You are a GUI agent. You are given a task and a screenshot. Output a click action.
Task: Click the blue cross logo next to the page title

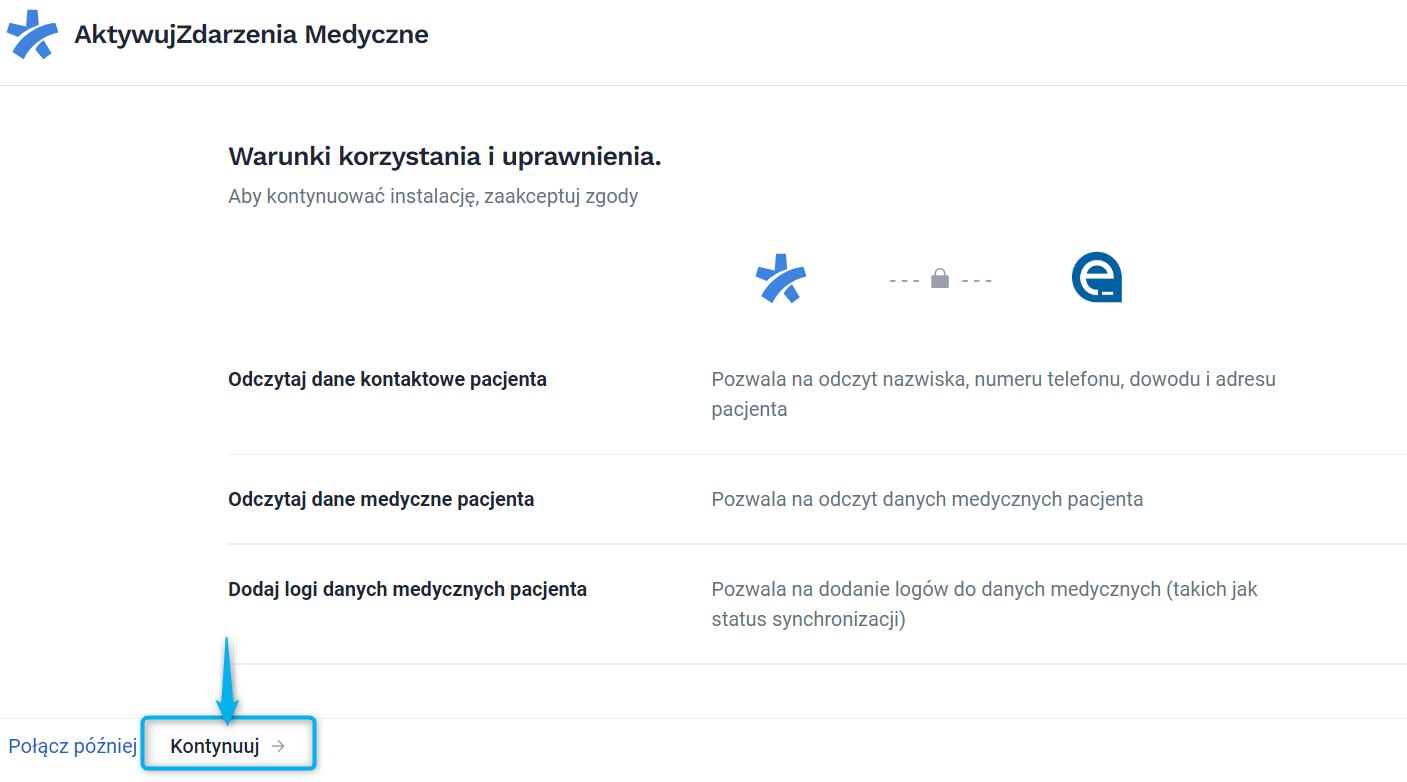coord(31,34)
